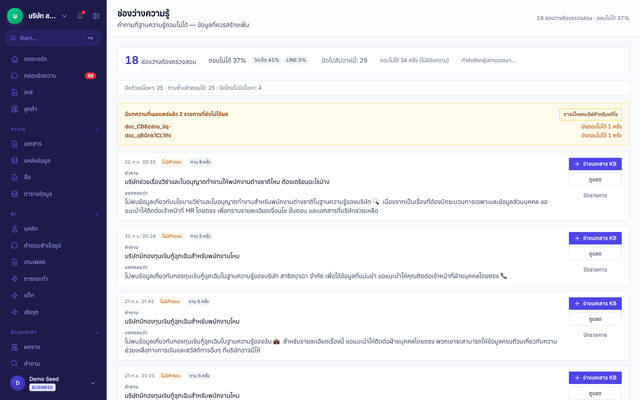The width and height of the screenshot is (640, 400).
Task: Click the BUSINESS plan badge
Action: [42, 387]
